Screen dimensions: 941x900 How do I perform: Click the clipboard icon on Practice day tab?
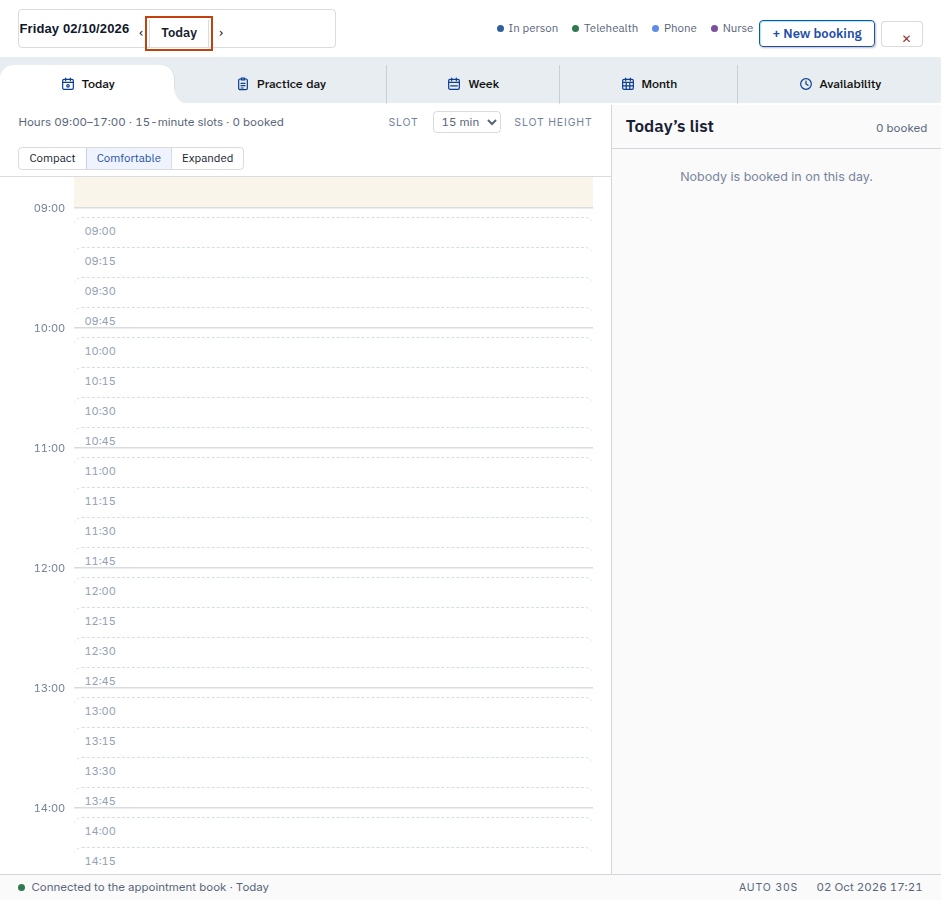pyautogui.click(x=242, y=84)
